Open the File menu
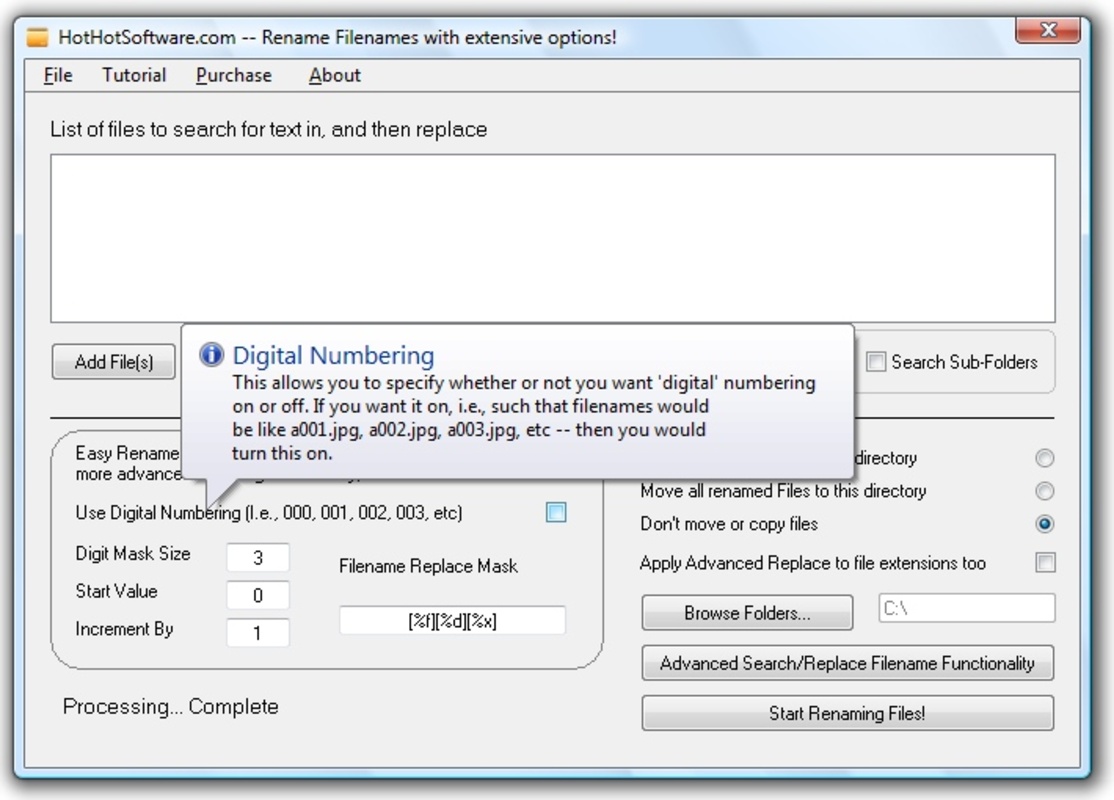 (x=58, y=75)
